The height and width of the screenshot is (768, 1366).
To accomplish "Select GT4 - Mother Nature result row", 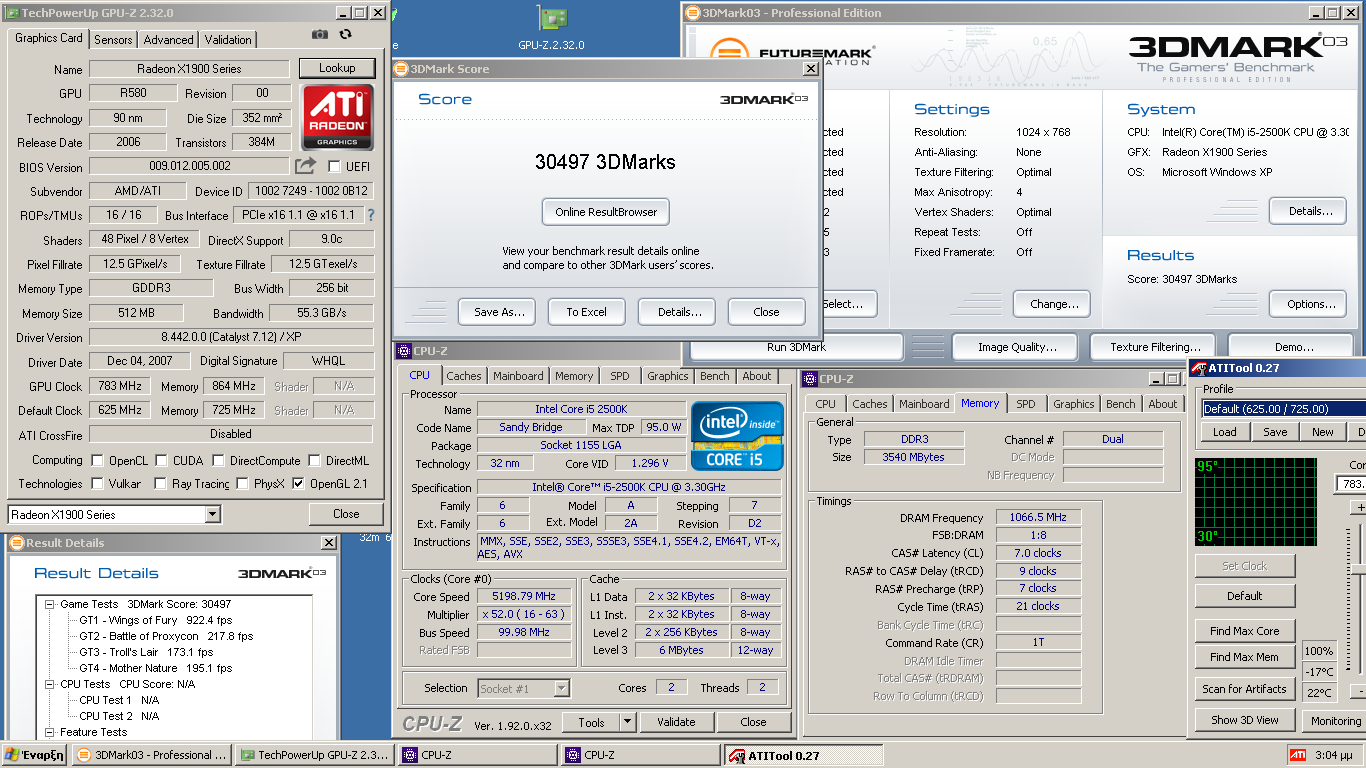I will click(156, 668).
